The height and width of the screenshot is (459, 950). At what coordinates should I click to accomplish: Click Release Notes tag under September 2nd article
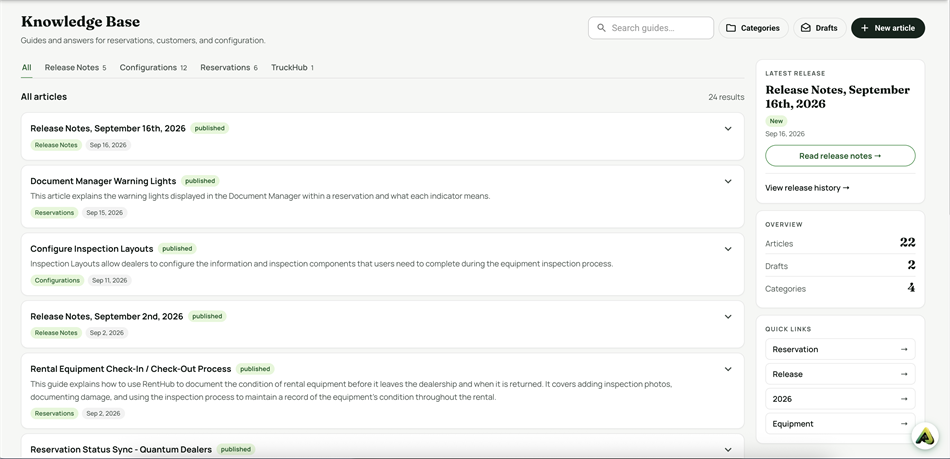click(x=56, y=333)
